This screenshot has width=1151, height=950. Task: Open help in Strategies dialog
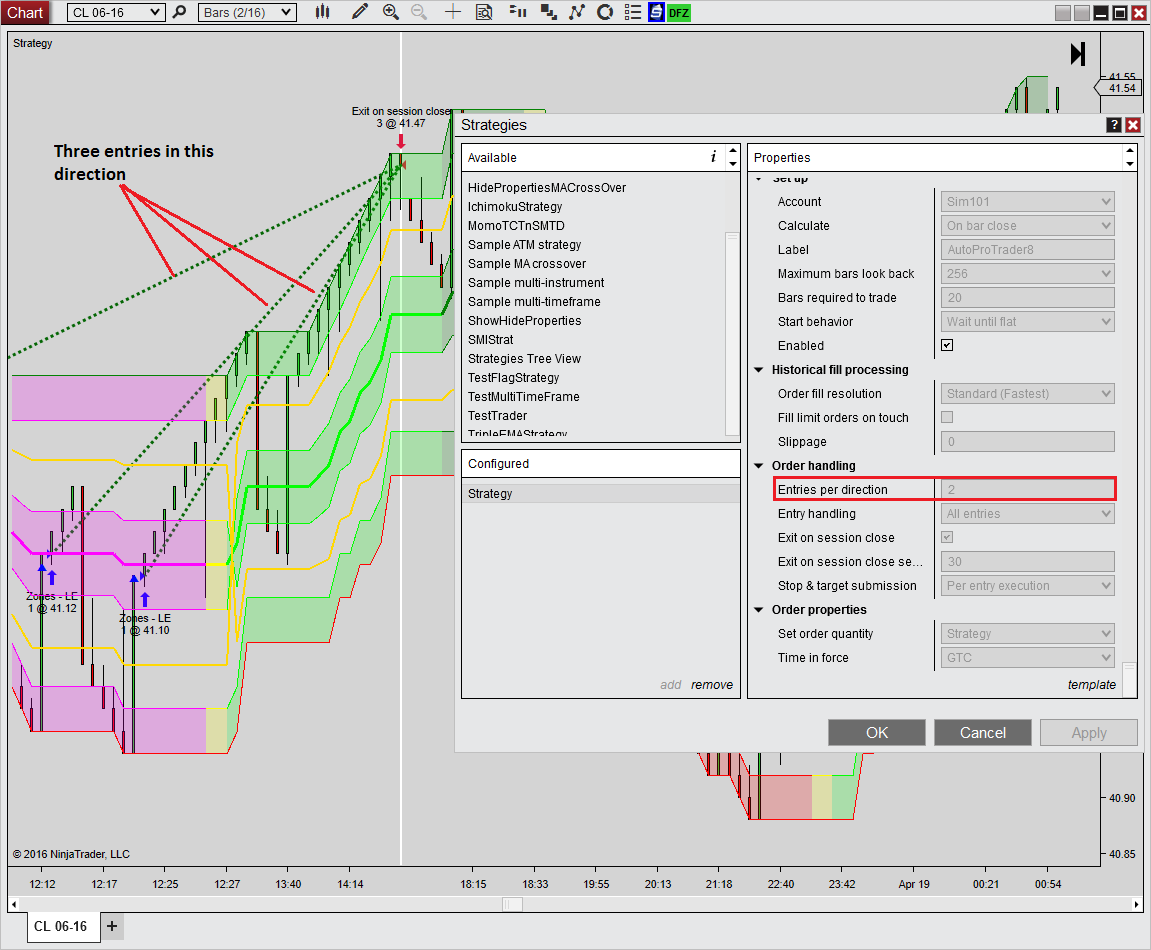[x=1114, y=125]
